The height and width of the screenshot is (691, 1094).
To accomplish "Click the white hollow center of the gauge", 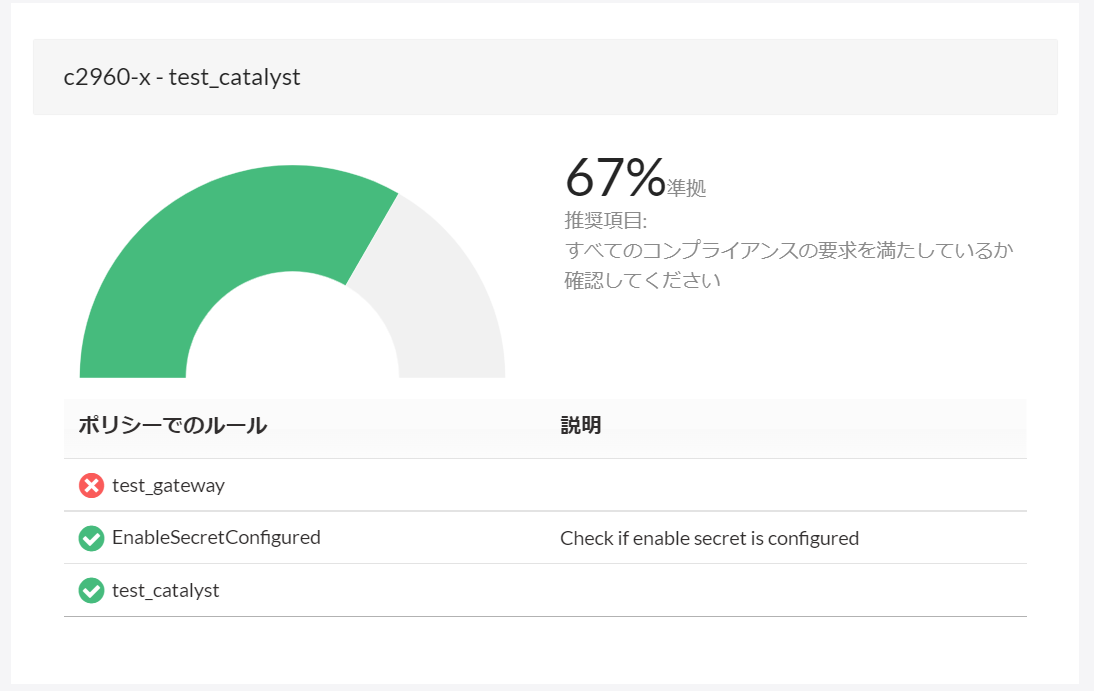I will 292,340.
